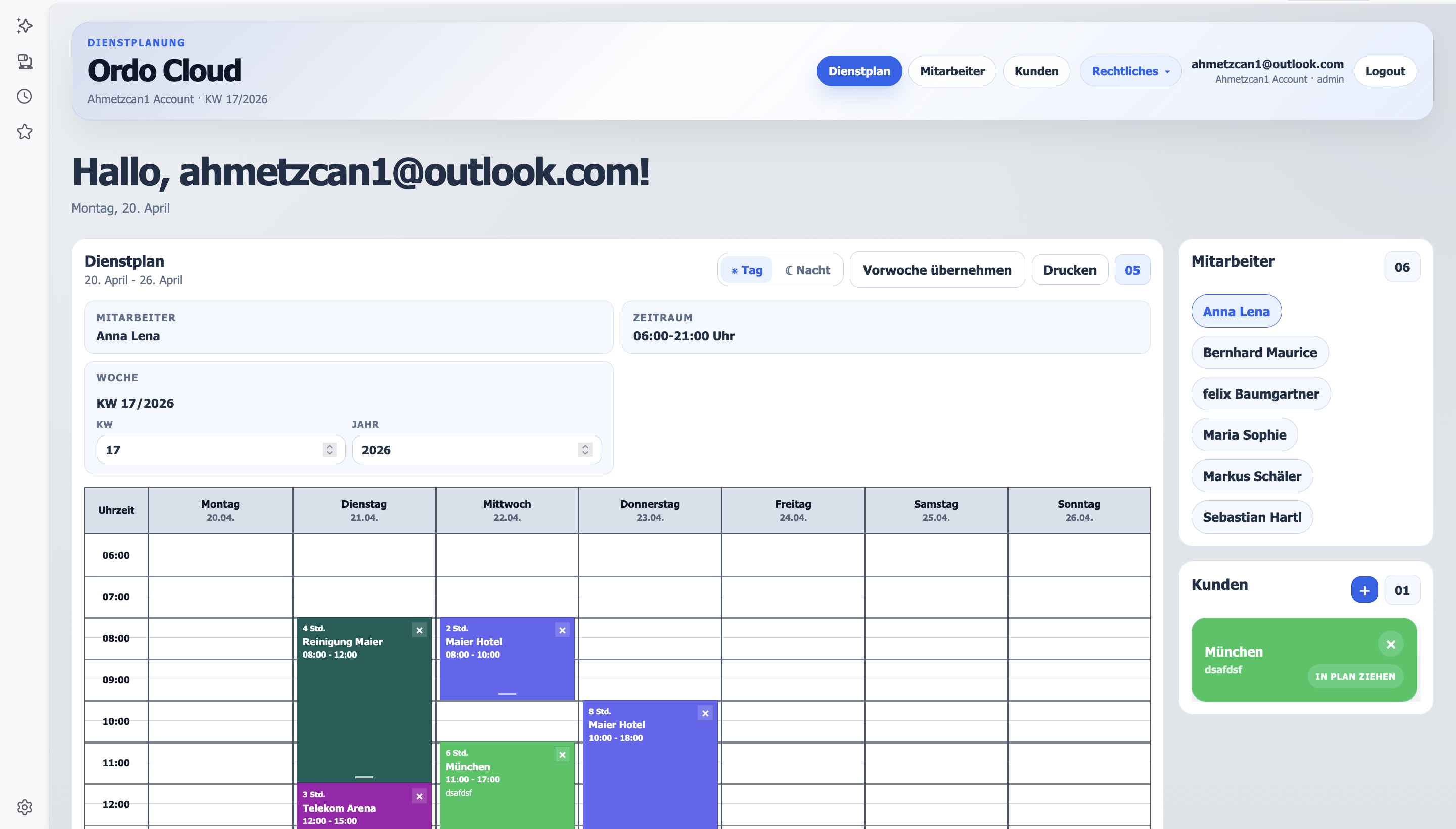The height and width of the screenshot is (829, 1456).
Task: Remove the Maier Hotel 10:00 - 18:00 shift
Action: click(x=705, y=713)
